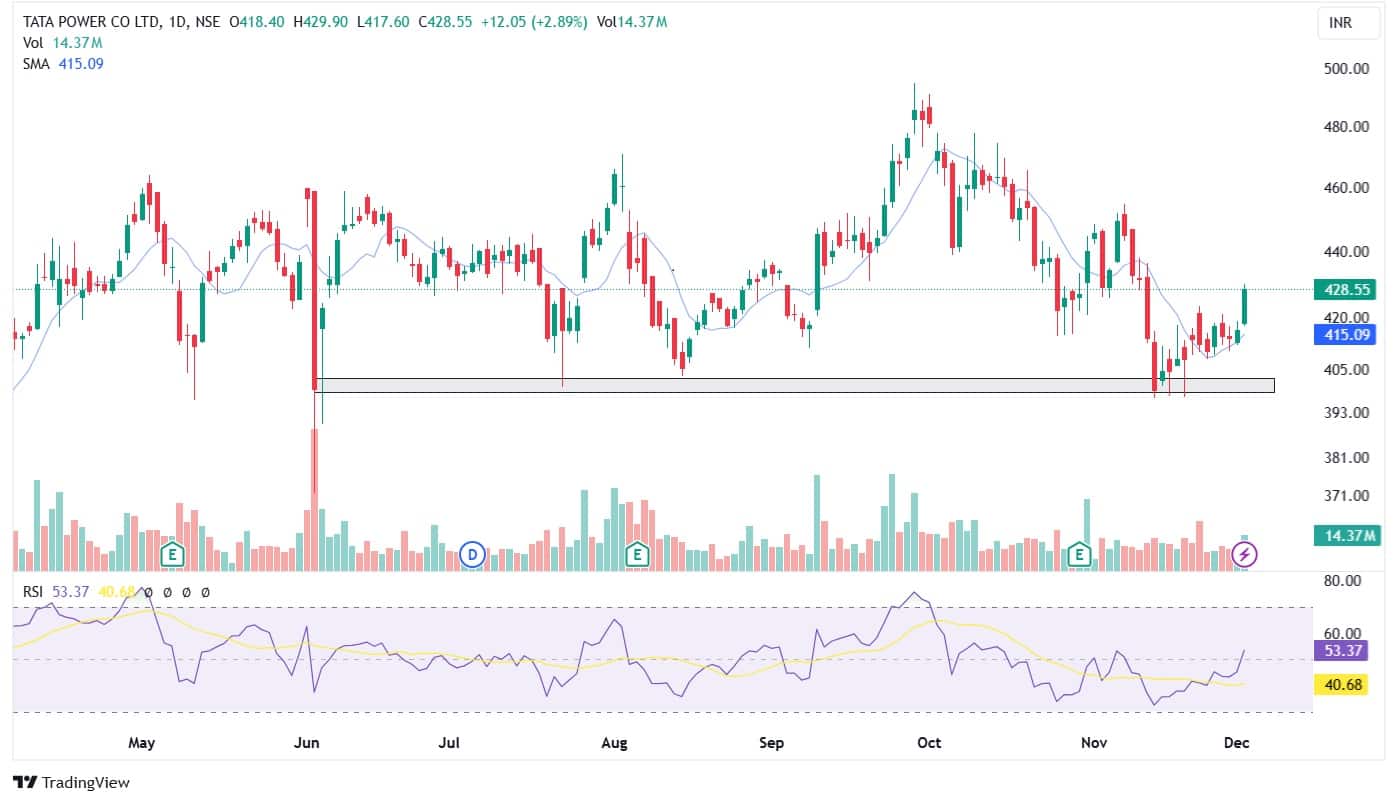Screen dimensions: 1398x804
Task: Select the RSI indicator legend label
Action: [34, 592]
